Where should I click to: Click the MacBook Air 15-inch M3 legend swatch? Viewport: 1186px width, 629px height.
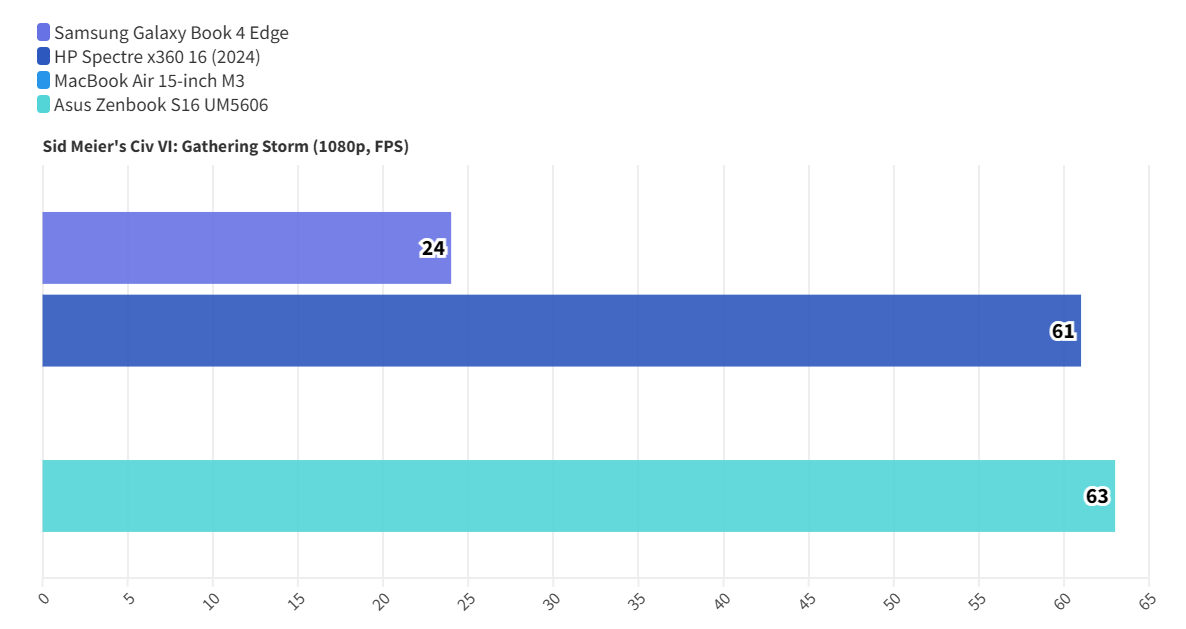click(43, 81)
